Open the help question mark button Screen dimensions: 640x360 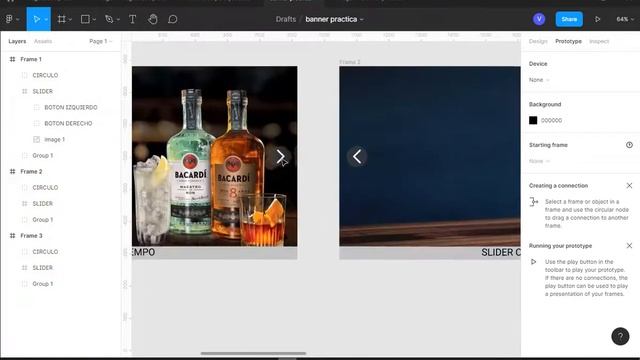(620, 336)
